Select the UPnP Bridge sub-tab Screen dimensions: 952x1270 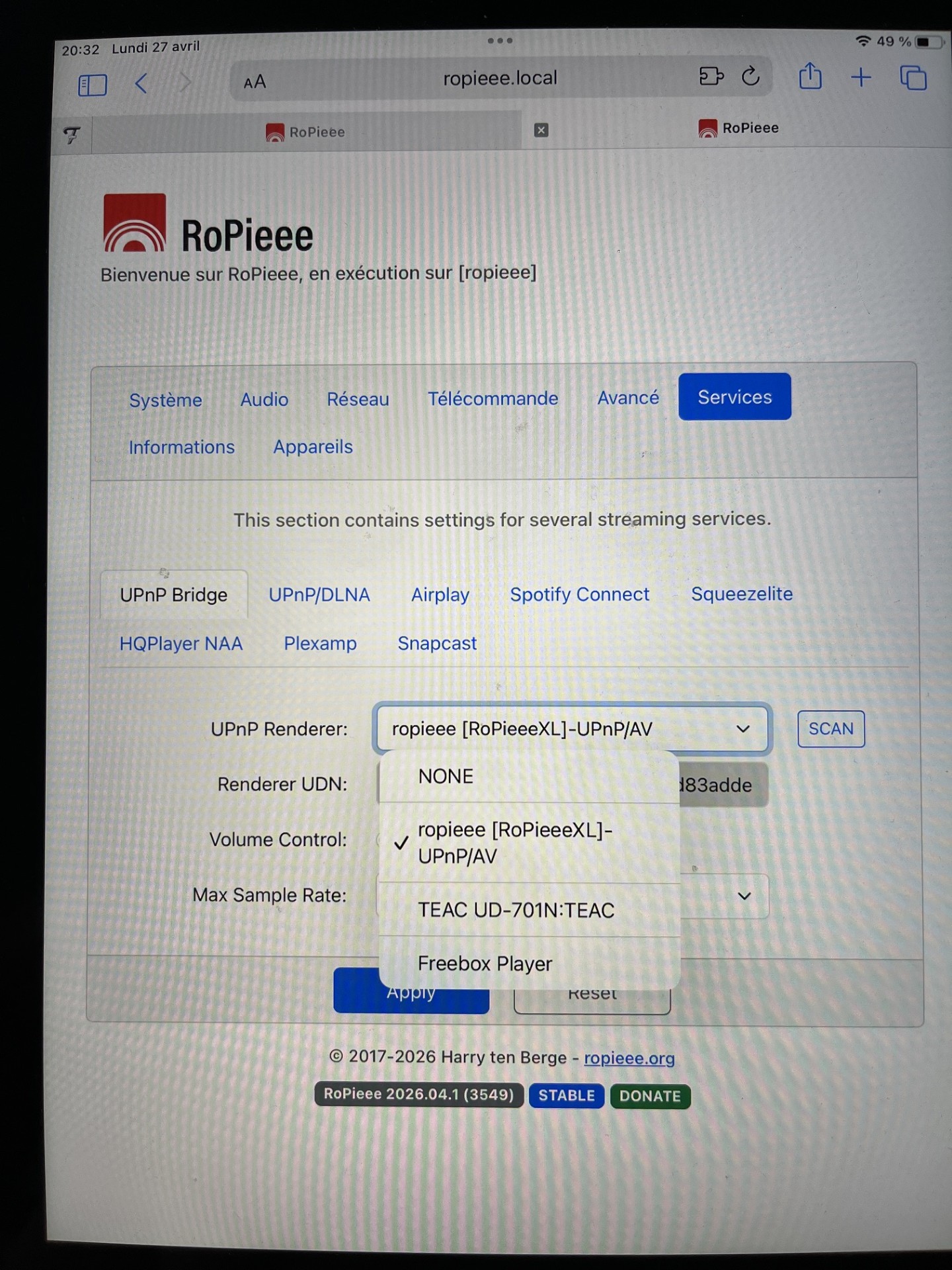(174, 595)
